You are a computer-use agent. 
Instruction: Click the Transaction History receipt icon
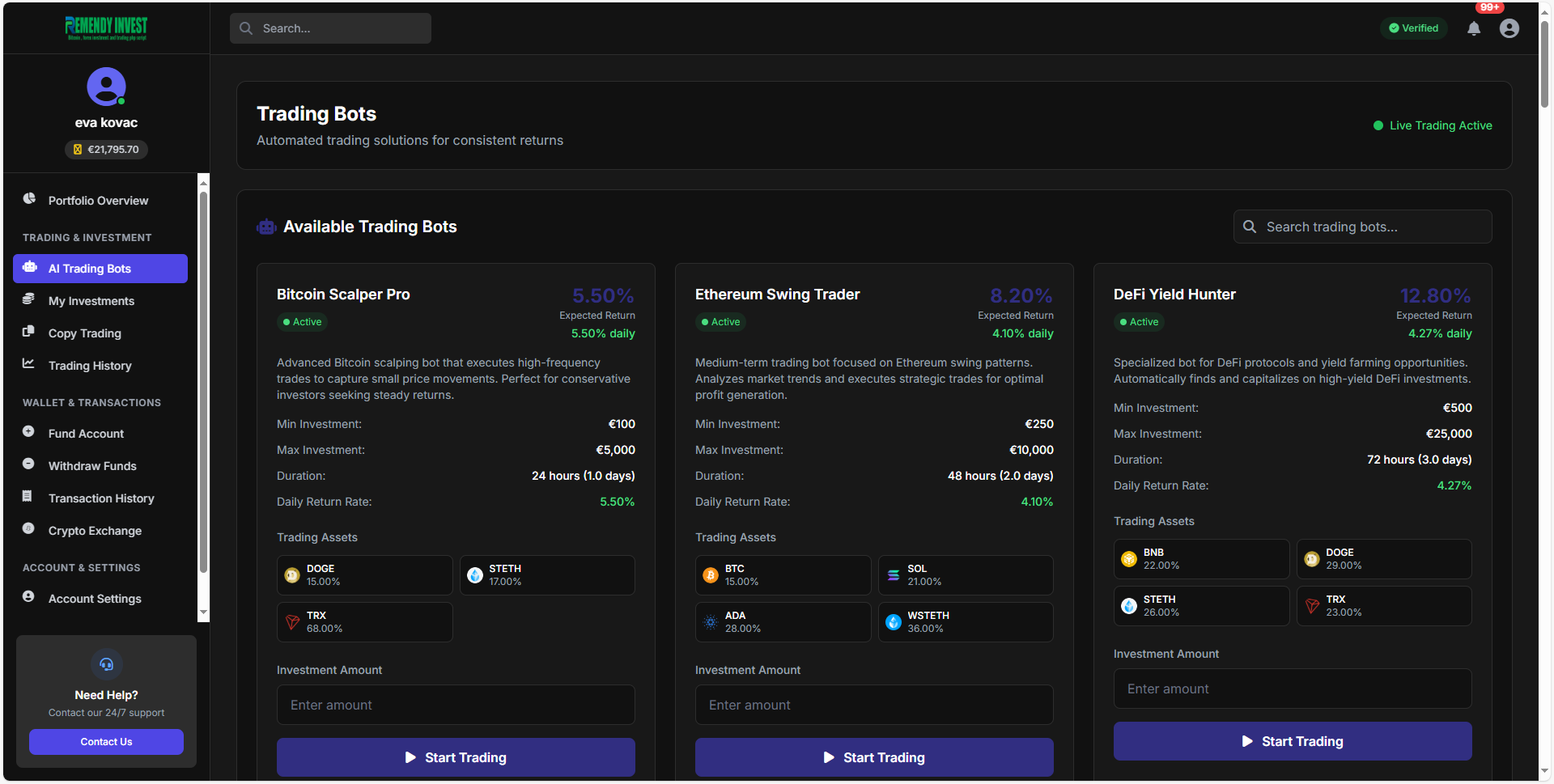coord(28,496)
